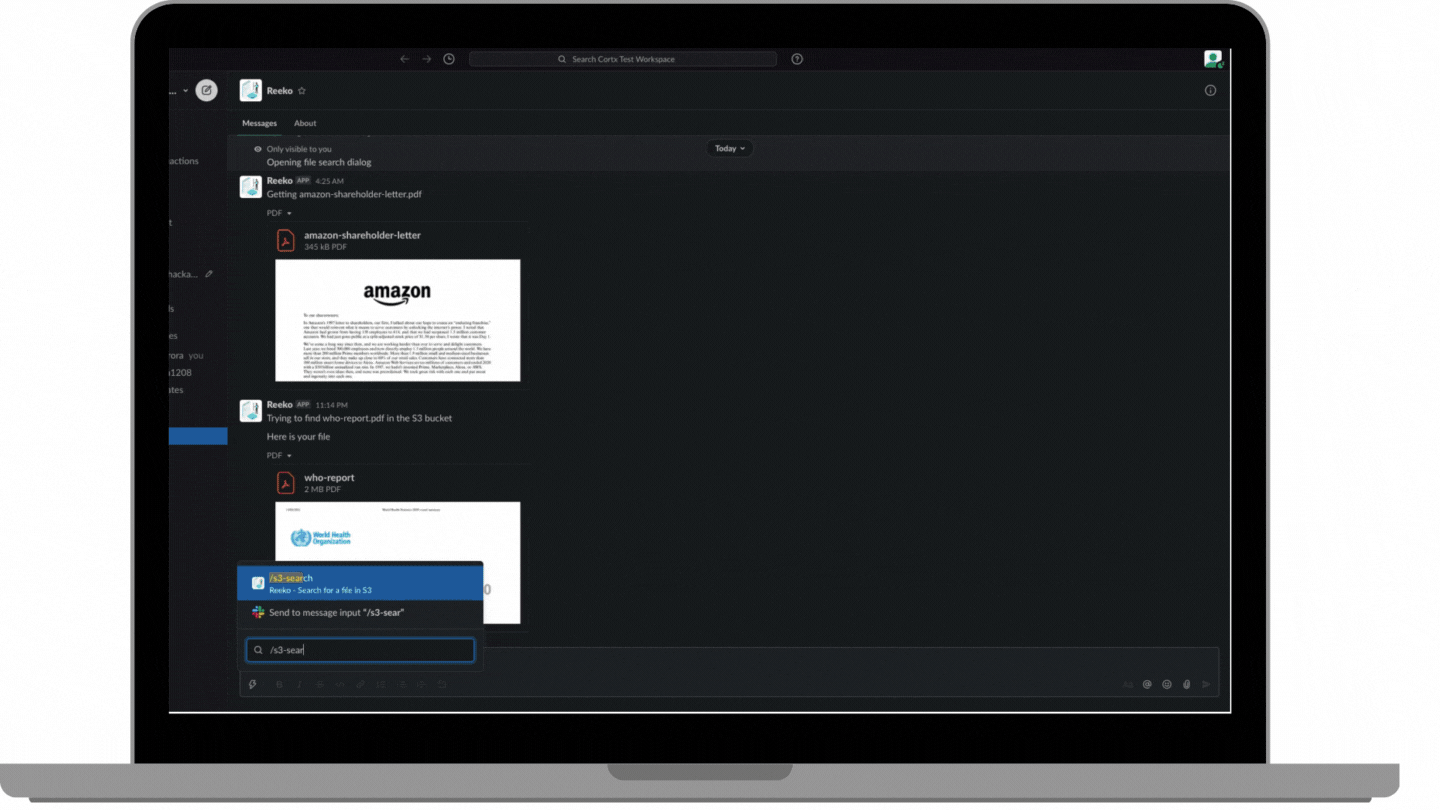
Task: Star the Reeko conversation
Action: (x=302, y=91)
